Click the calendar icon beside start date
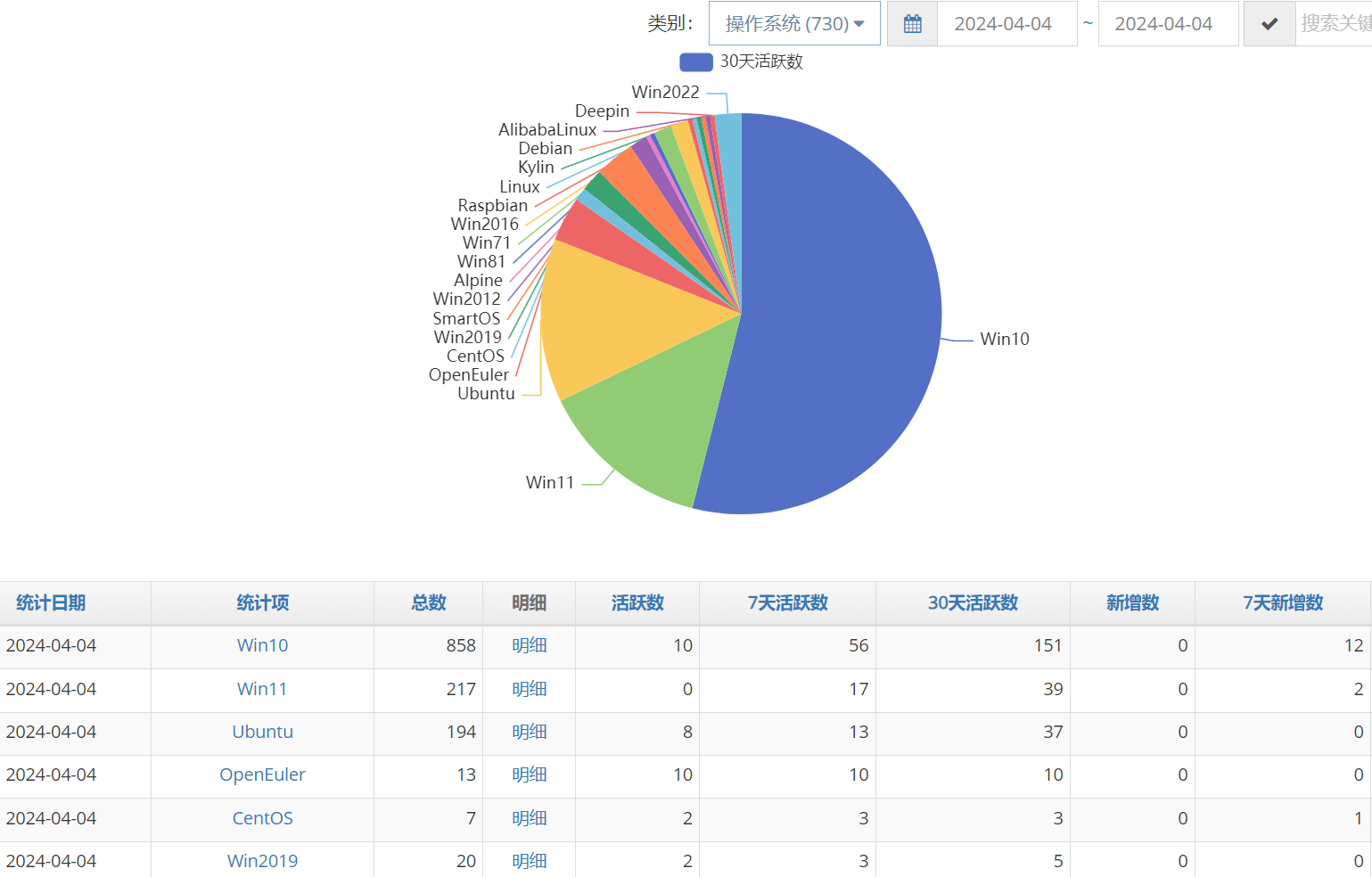The image size is (1372, 877). [912, 24]
